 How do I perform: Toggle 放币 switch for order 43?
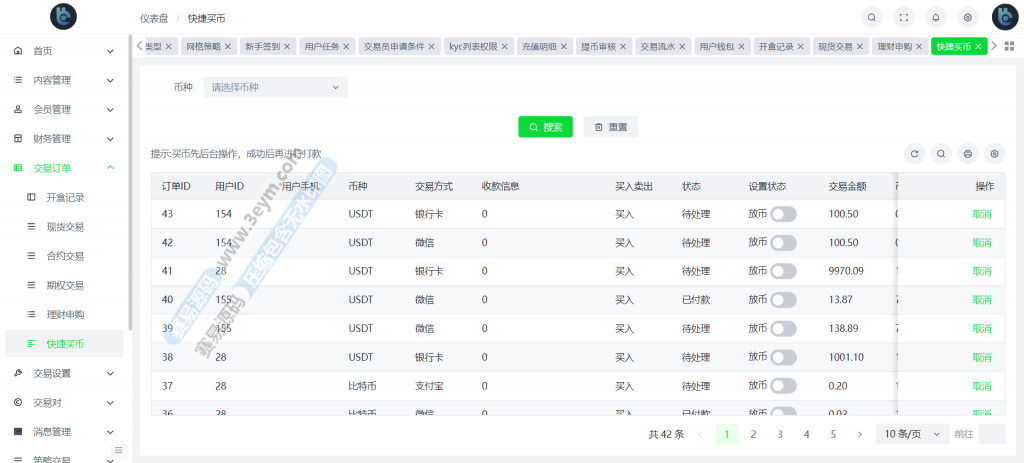[783, 214]
